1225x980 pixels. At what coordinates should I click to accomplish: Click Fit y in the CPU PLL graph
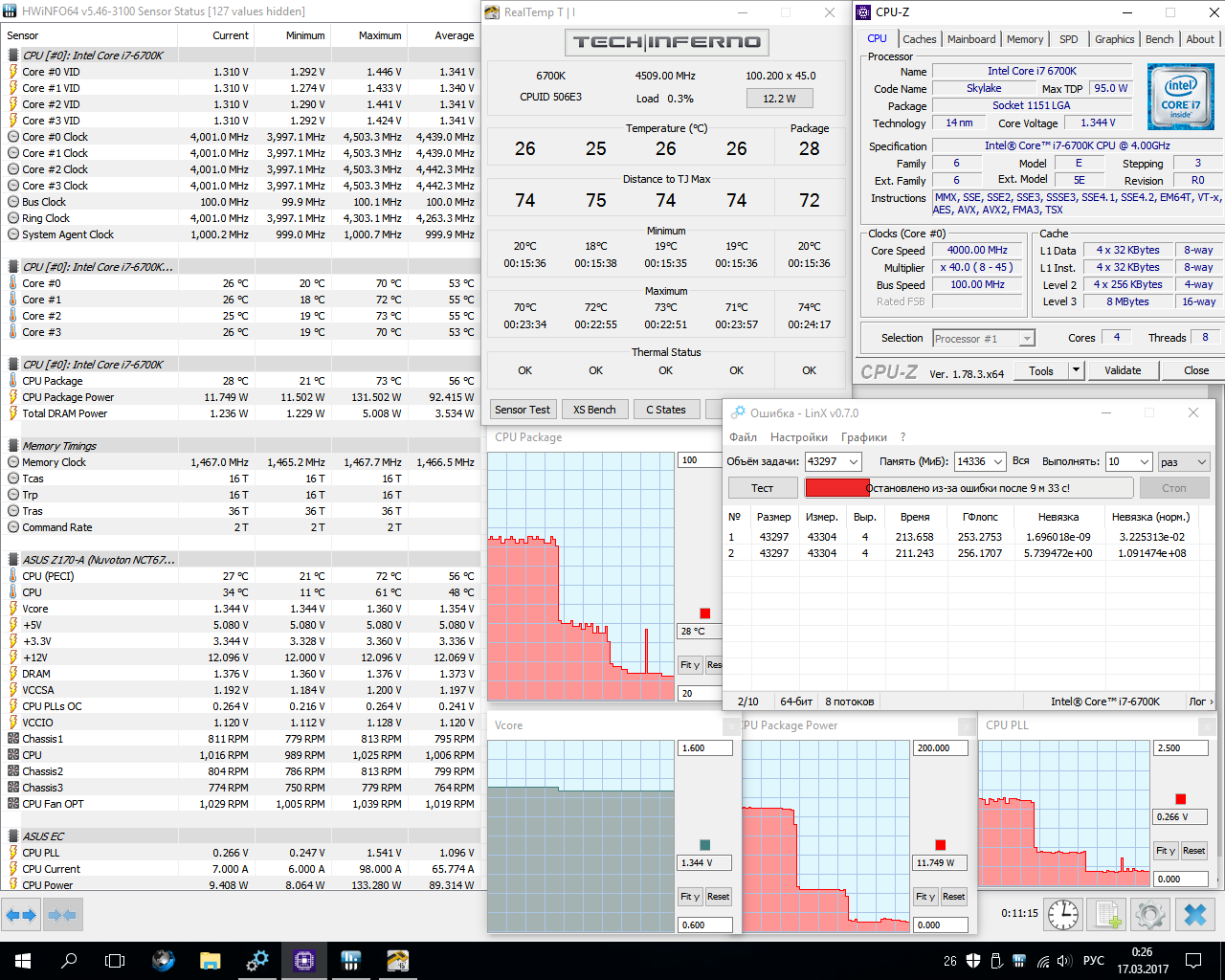pos(1166,851)
